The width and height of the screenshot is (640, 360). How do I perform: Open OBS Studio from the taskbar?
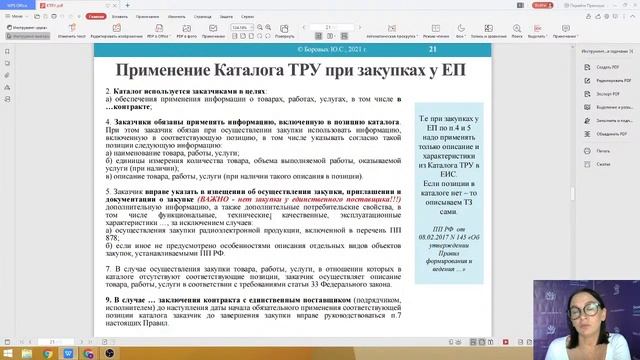click(109, 353)
